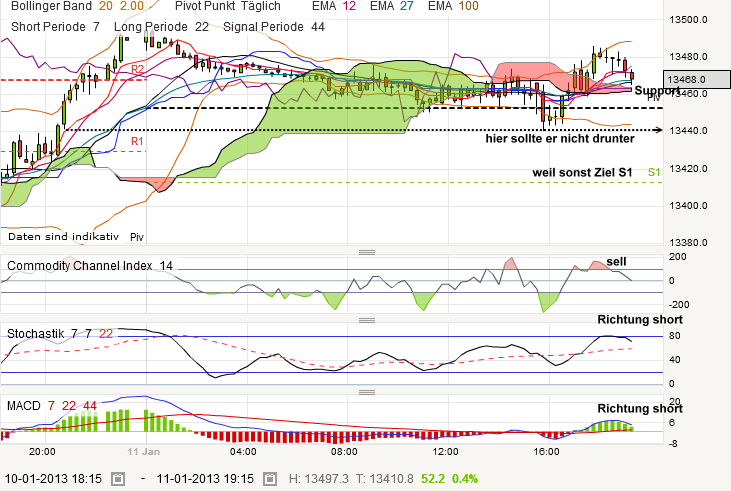Click the low value T: 13410.8

click(385, 479)
